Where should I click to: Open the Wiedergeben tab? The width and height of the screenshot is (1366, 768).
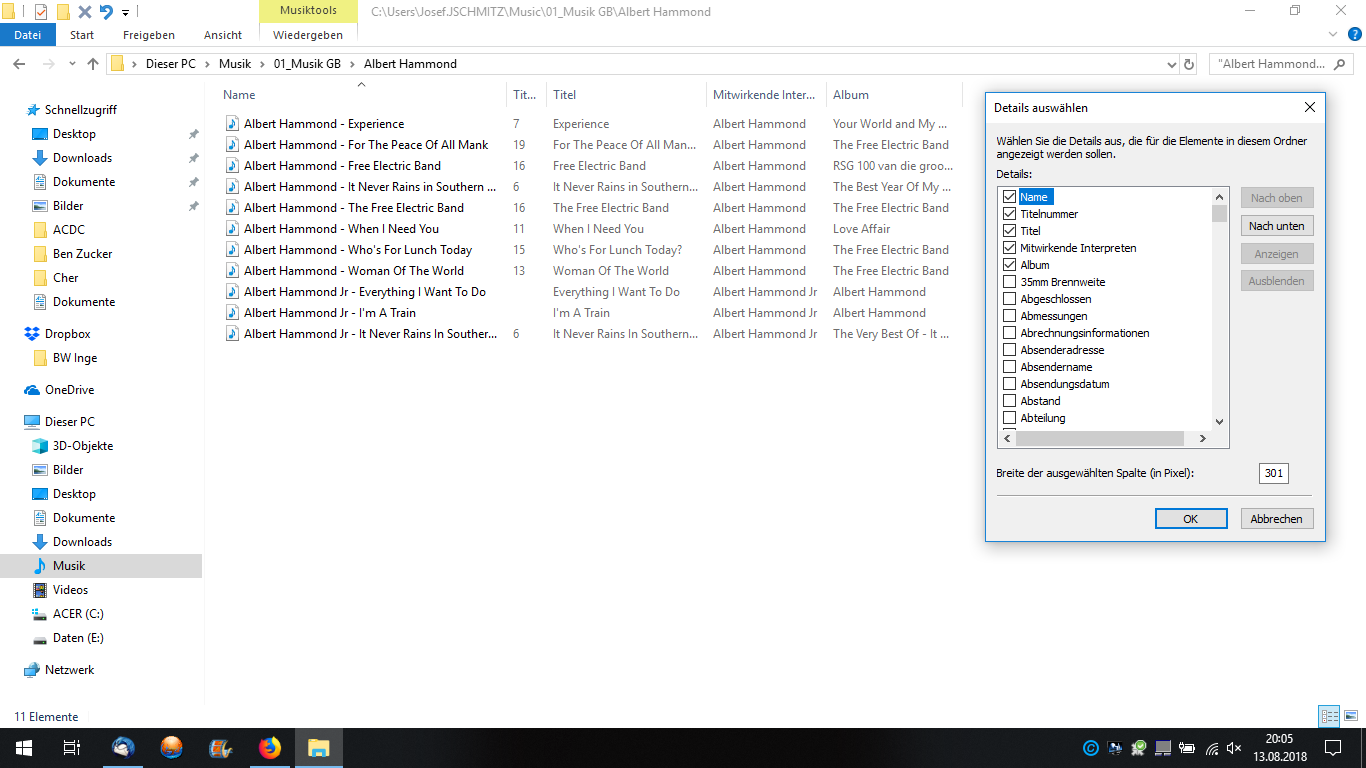pos(308,35)
